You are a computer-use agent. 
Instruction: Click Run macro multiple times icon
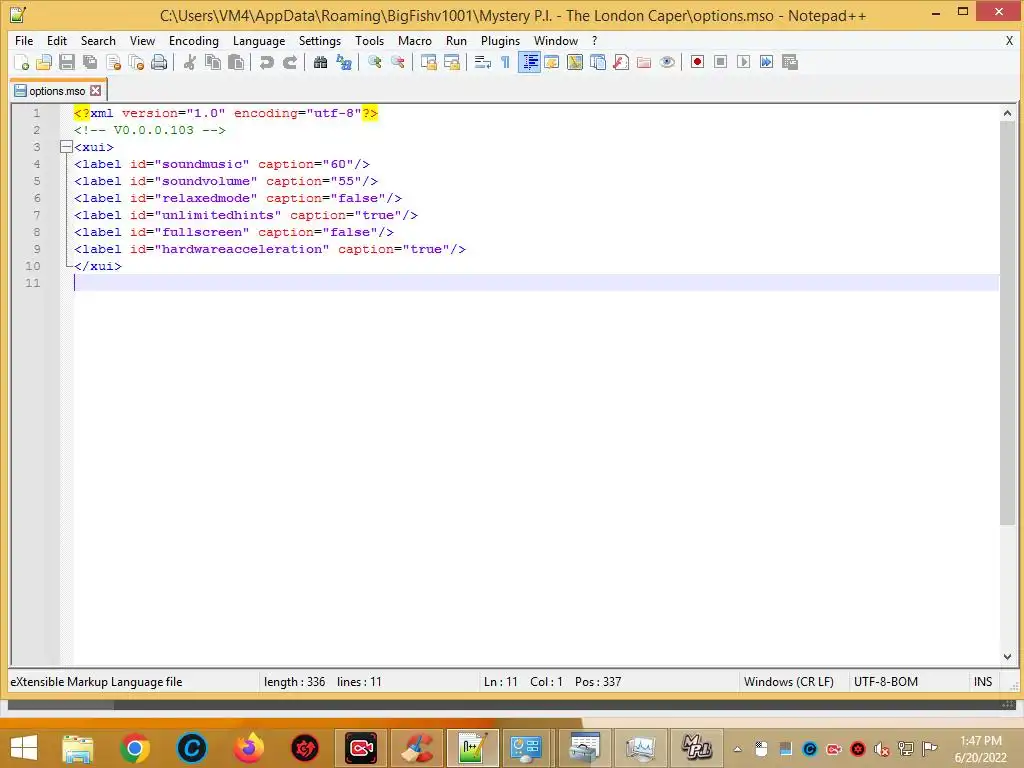click(x=767, y=62)
